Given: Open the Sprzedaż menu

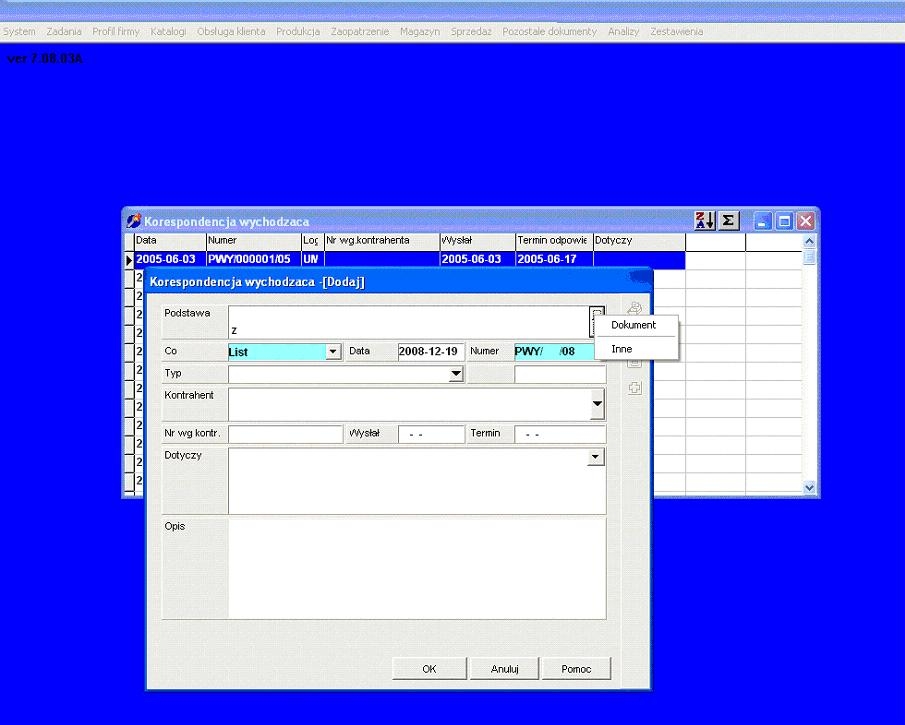Looking at the screenshot, I should point(471,32).
